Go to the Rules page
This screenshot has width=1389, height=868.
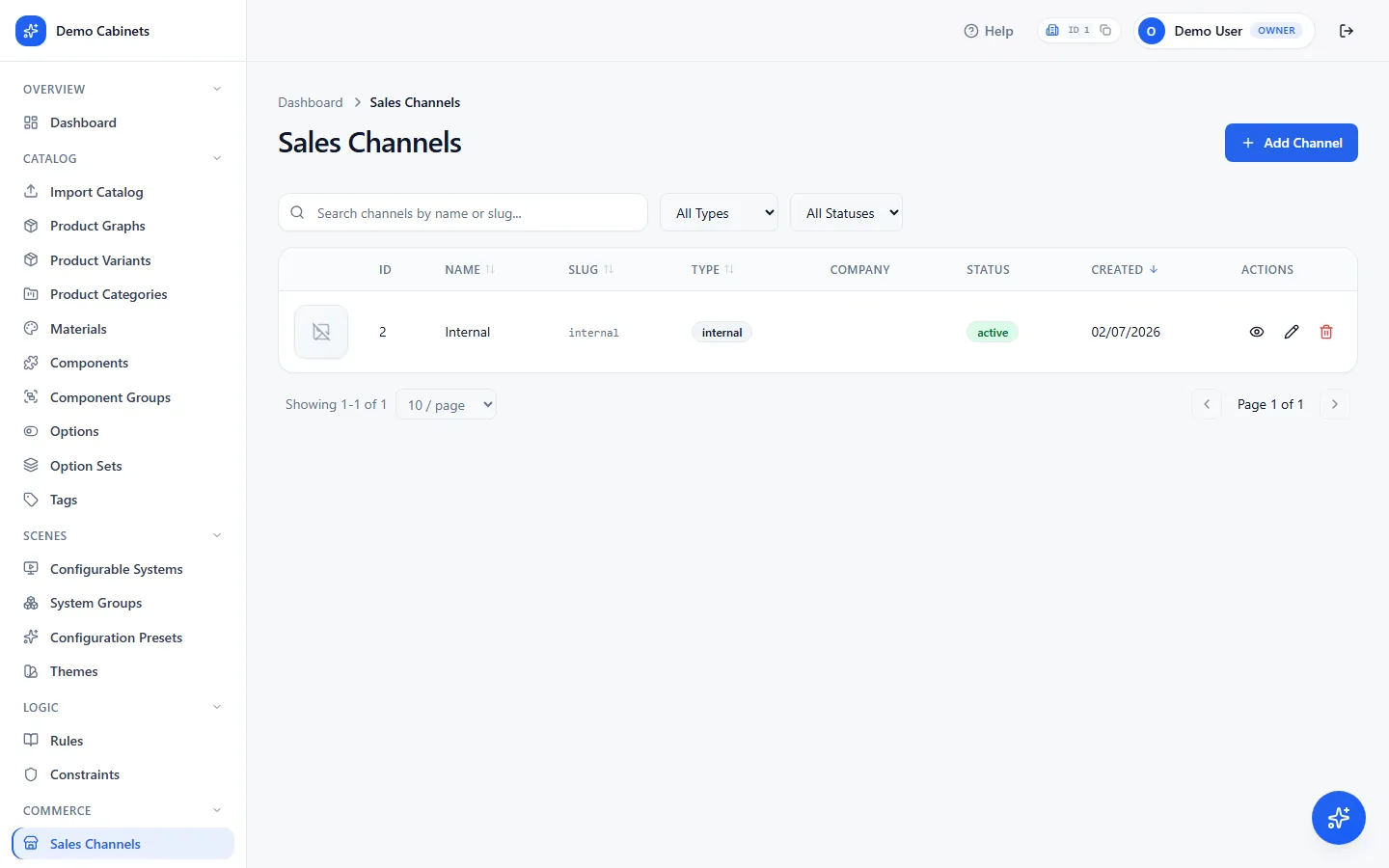tap(123, 741)
